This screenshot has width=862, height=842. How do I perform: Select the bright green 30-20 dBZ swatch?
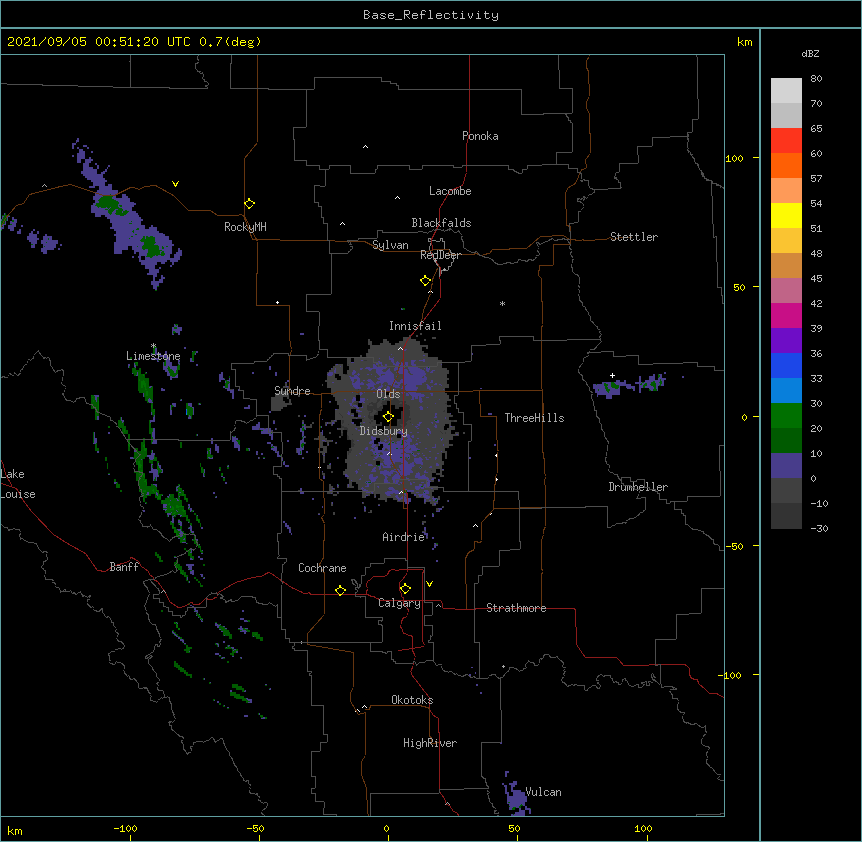[786, 416]
